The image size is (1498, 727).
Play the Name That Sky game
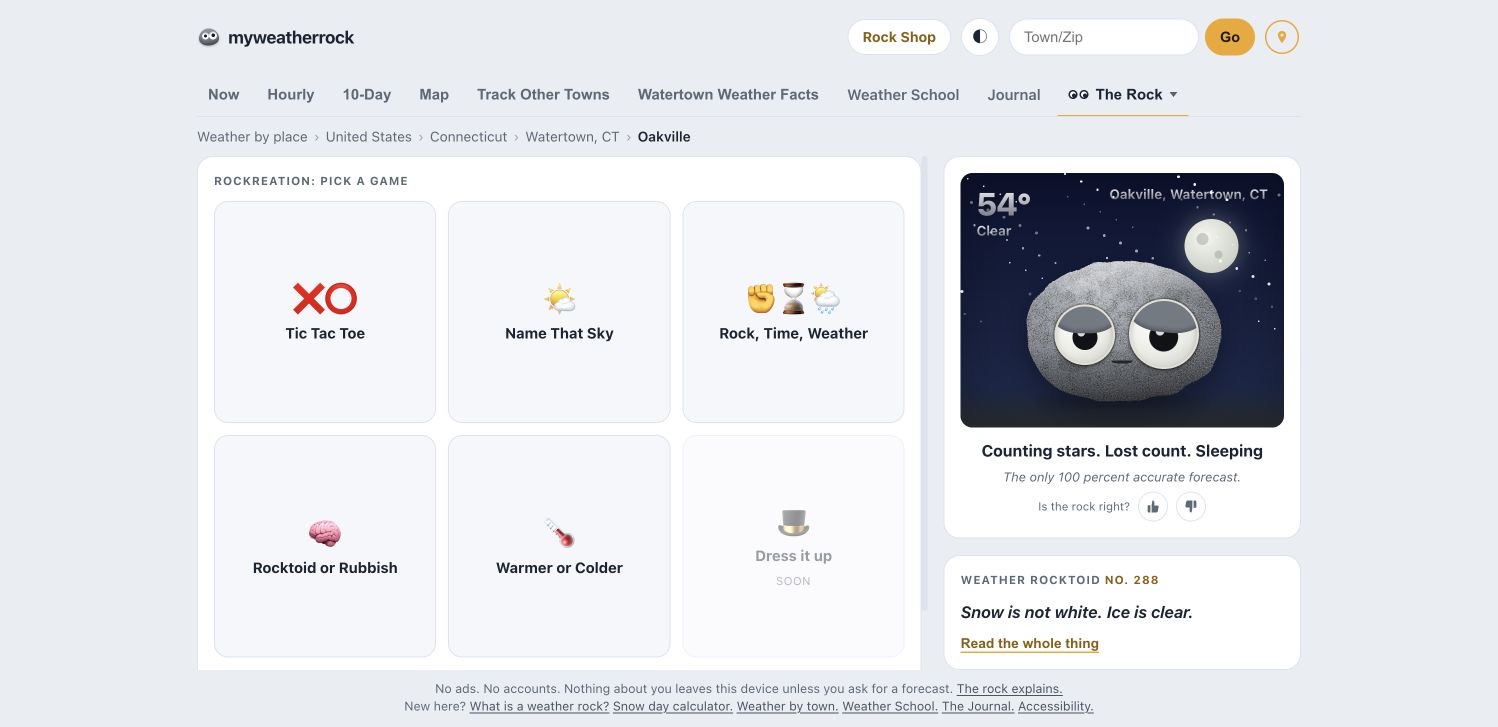tap(559, 312)
